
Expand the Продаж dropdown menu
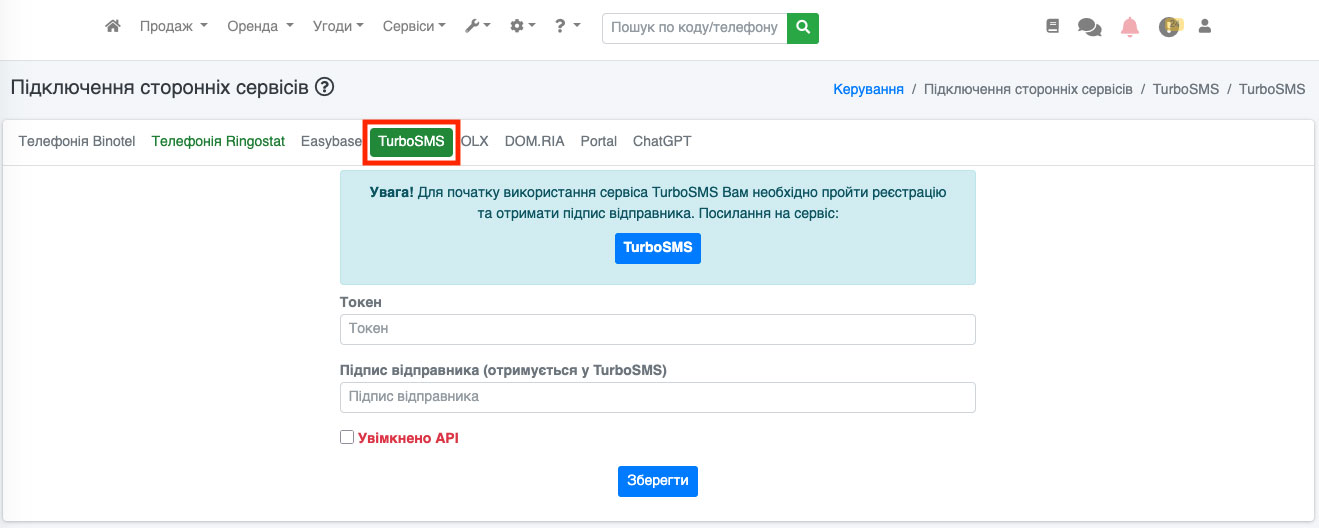point(173,27)
